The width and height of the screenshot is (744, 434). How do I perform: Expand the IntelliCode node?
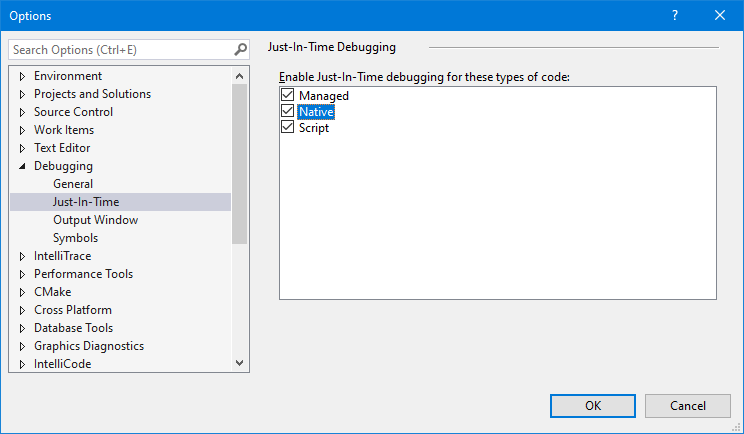pos(22,365)
